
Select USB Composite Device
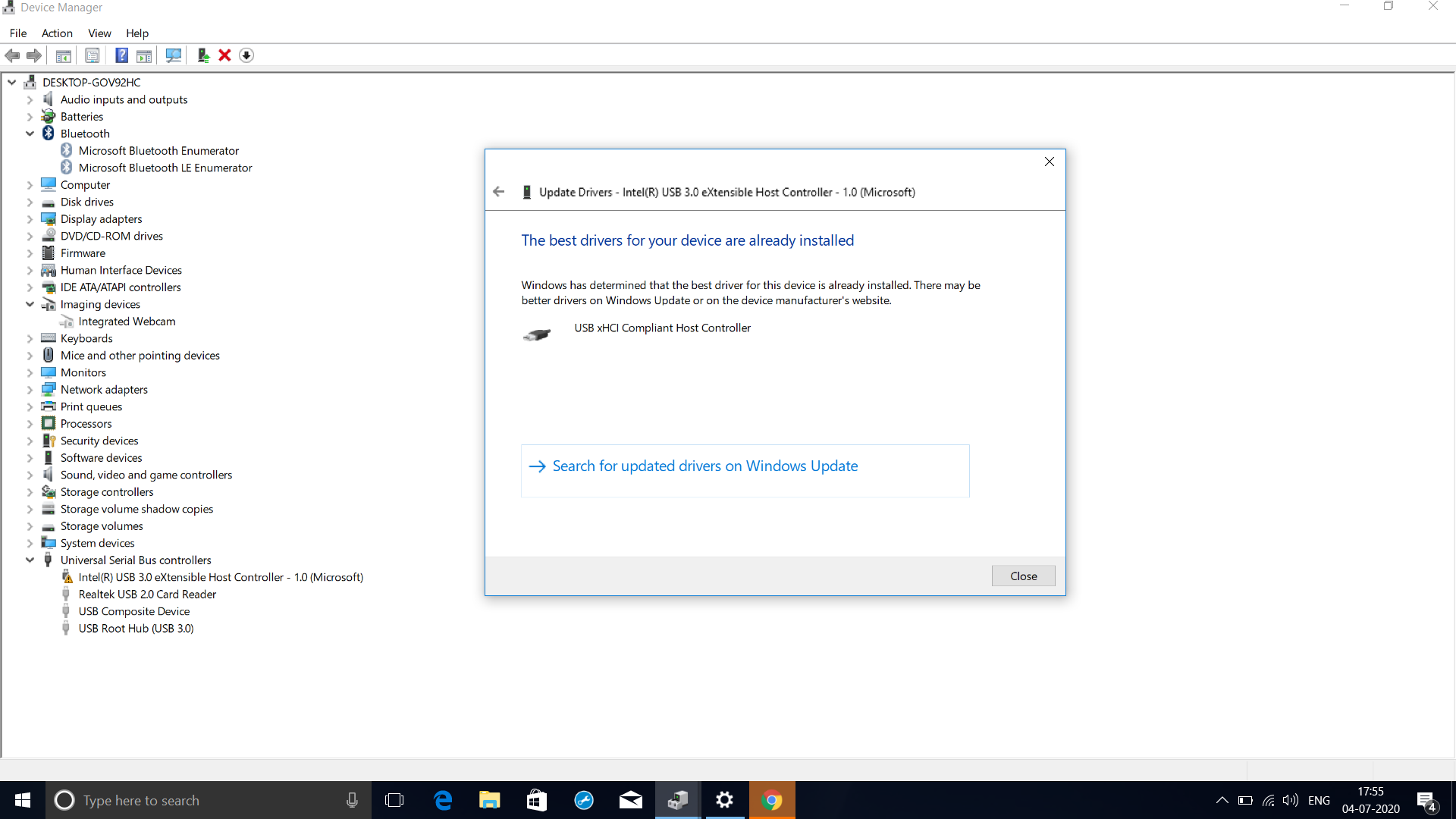tap(134, 611)
